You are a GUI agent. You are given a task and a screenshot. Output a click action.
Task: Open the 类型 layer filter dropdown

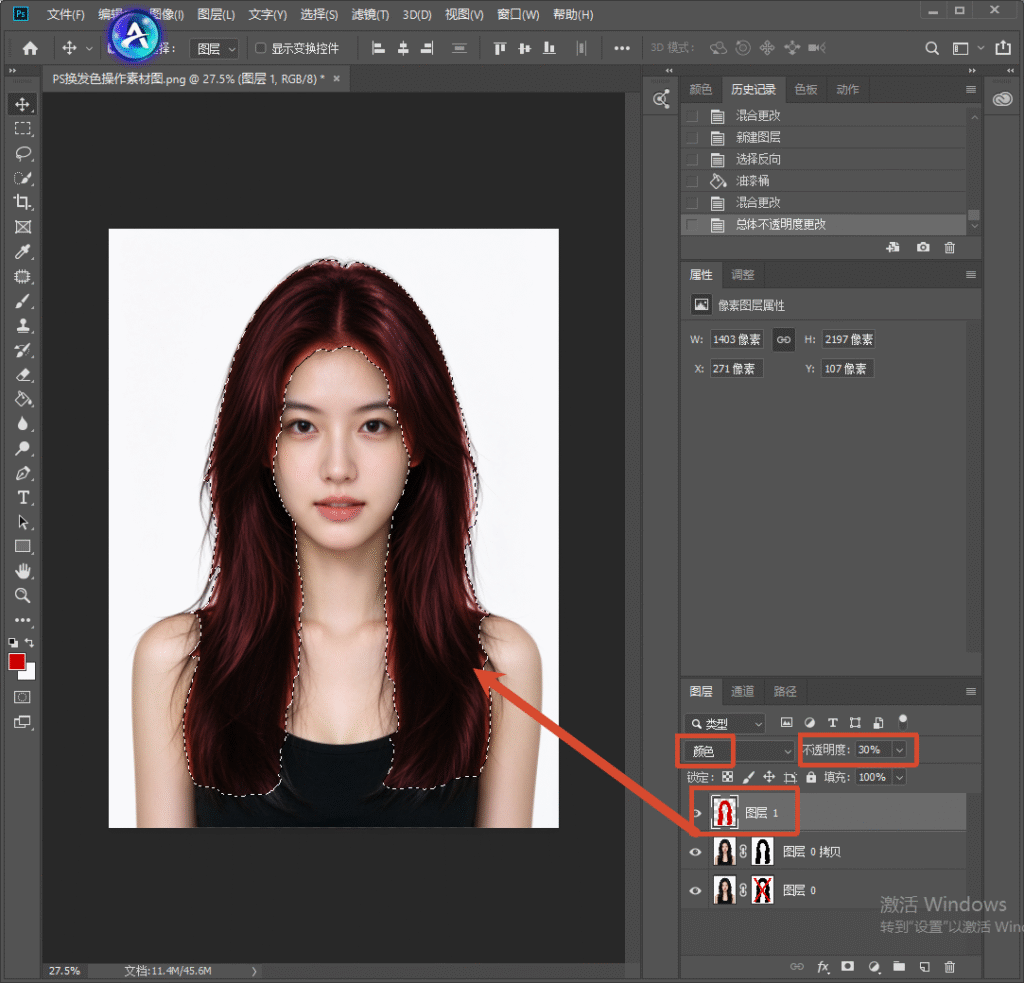[725, 724]
